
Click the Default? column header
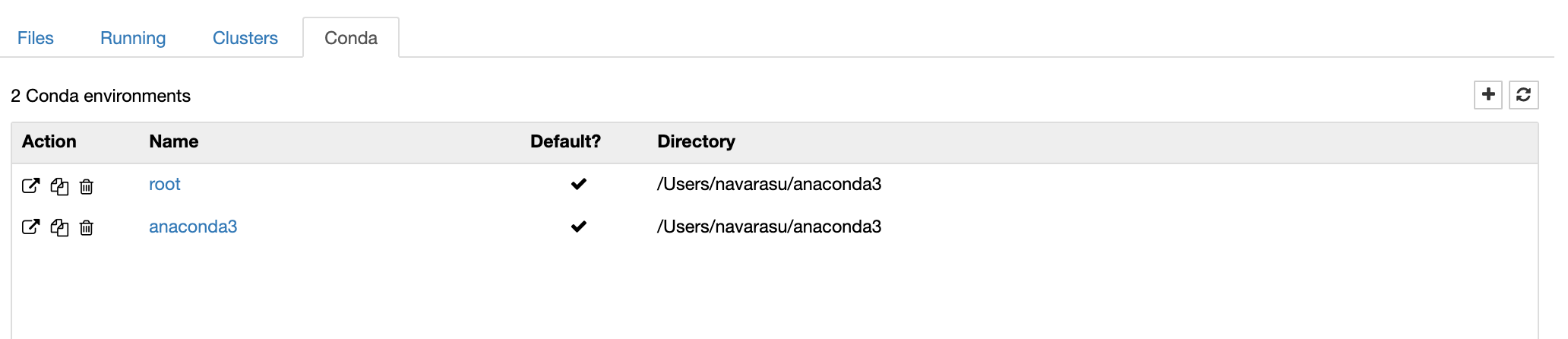click(x=565, y=141)
